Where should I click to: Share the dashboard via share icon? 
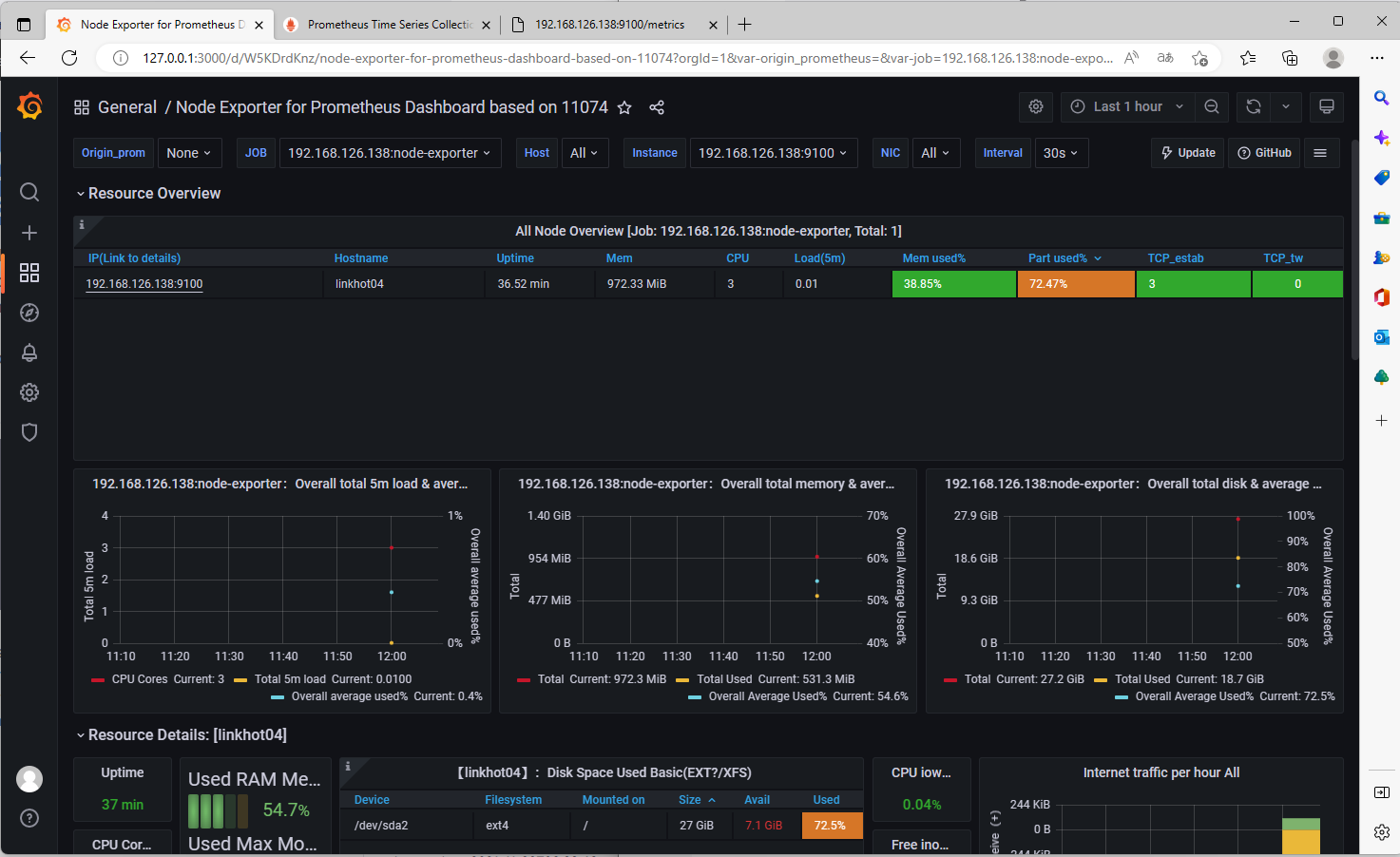point(657,107)
